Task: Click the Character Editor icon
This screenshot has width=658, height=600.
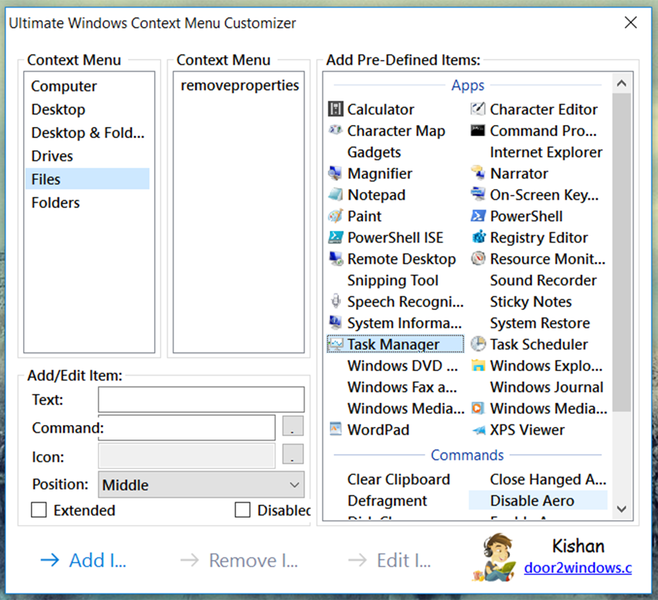Action: tap(478, 109)
